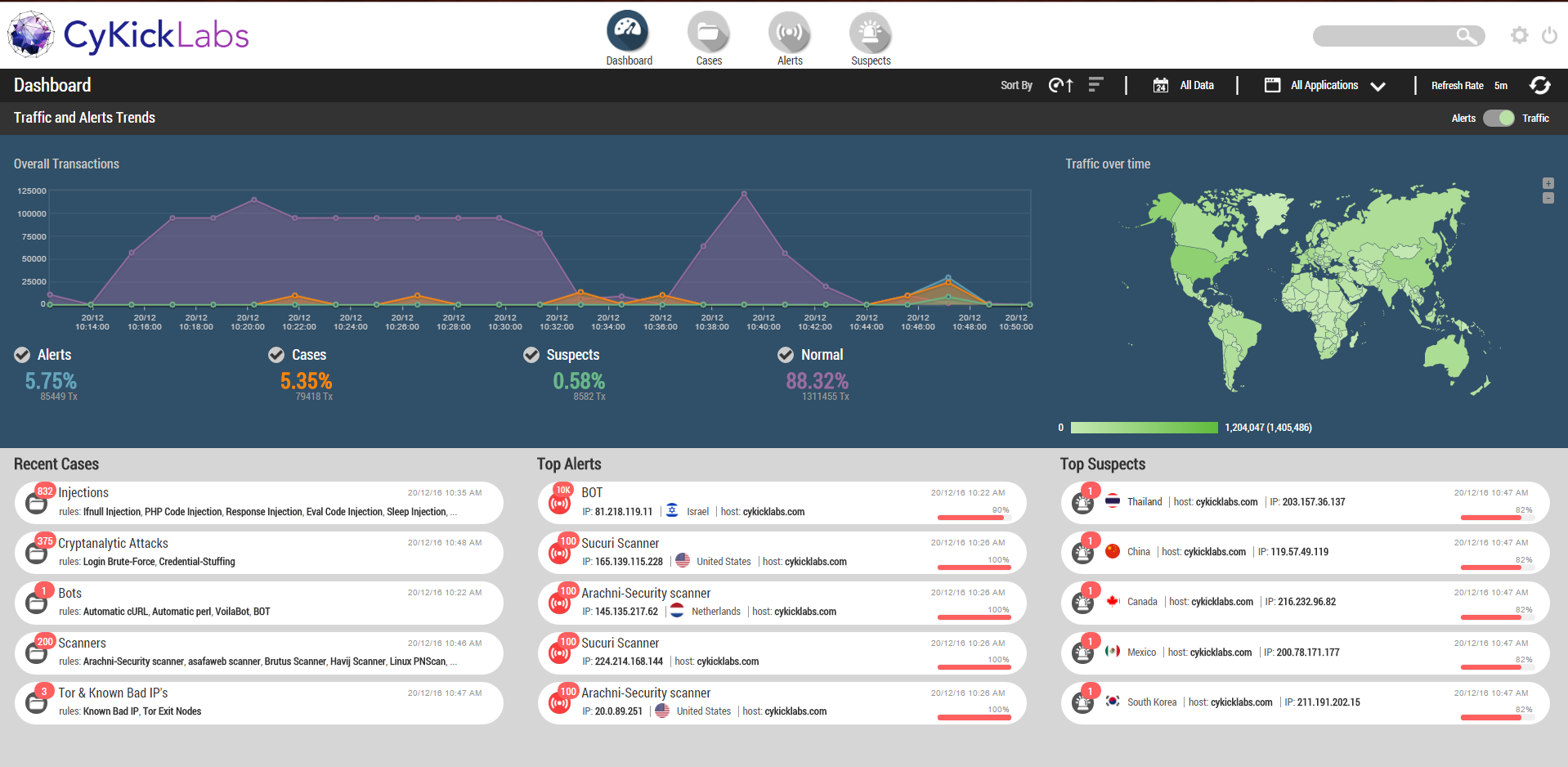Go to the Cases folder icon
Image resolution: width=1568 pixels, height=767 pixels.
[x=708, y=33]
